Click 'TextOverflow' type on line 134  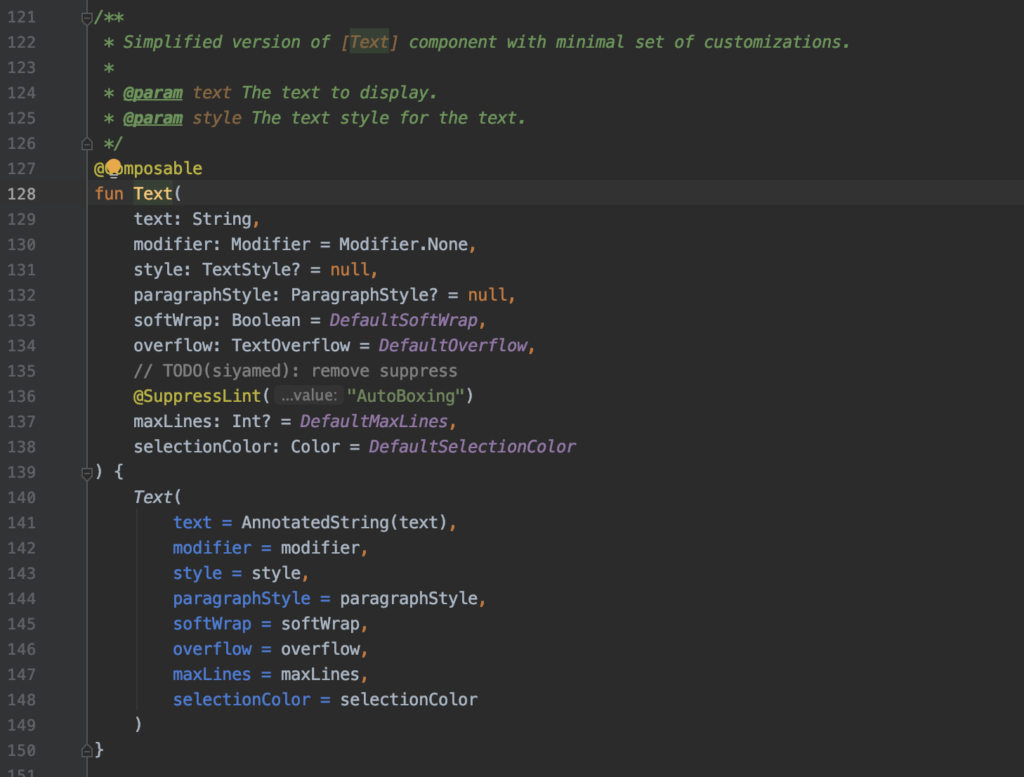point(291,346)
